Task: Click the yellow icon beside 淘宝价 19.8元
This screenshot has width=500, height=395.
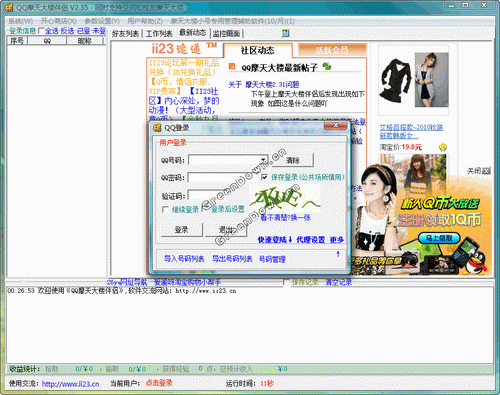Action: 443,147
